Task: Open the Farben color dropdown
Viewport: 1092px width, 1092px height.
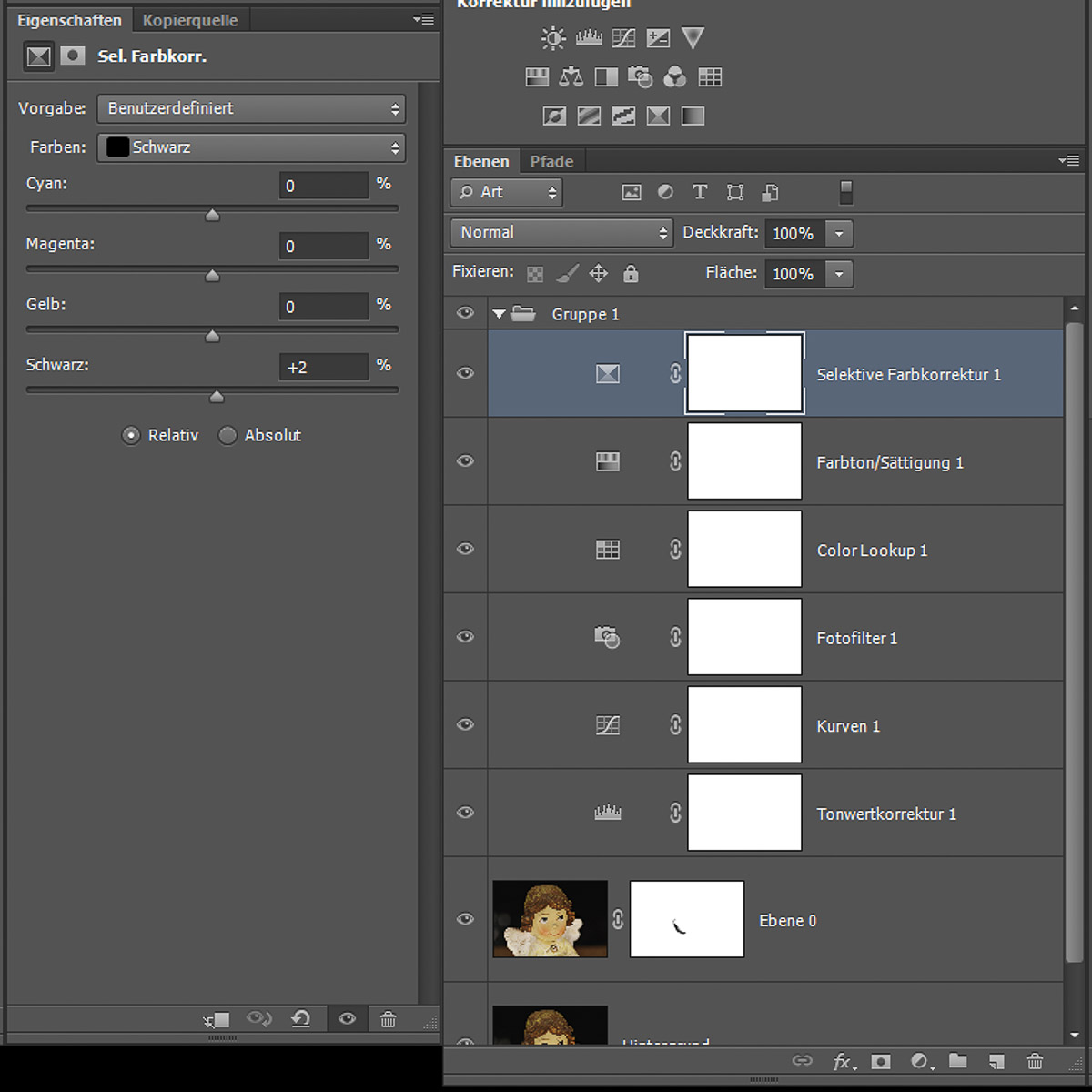Action: click(251, 147)
